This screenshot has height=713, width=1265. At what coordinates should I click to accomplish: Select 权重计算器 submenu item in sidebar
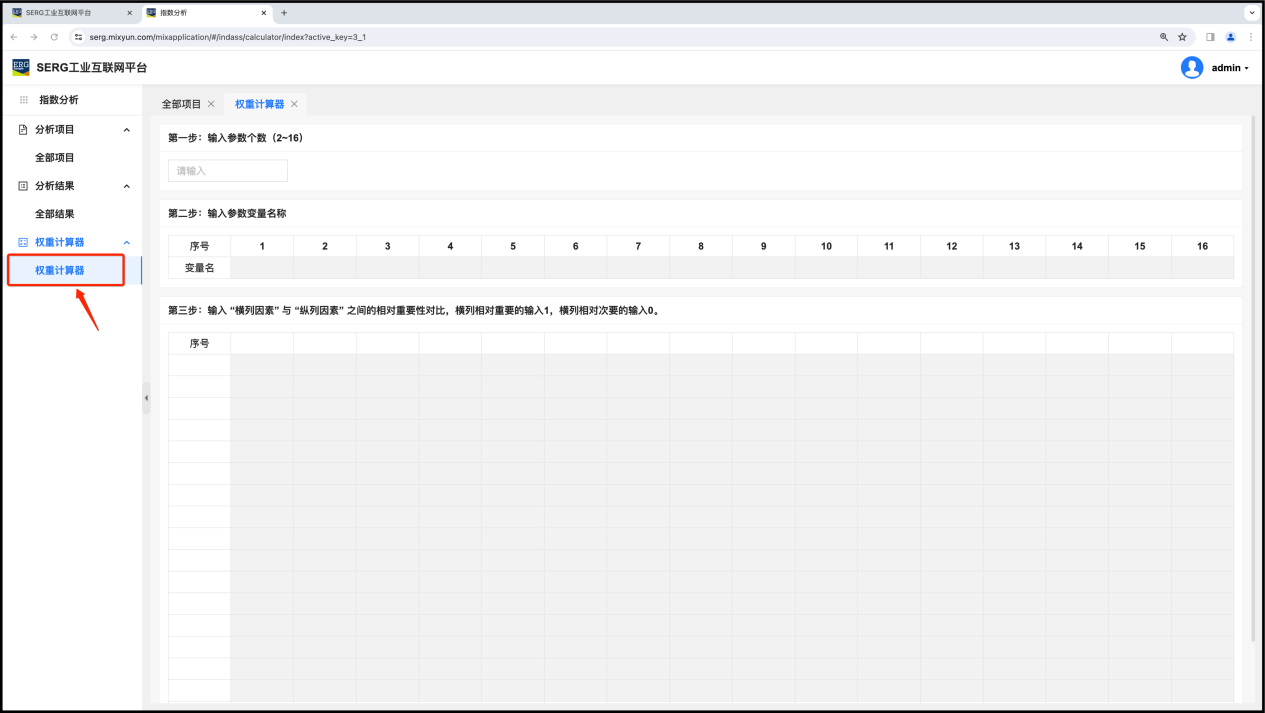click(60, 270)
